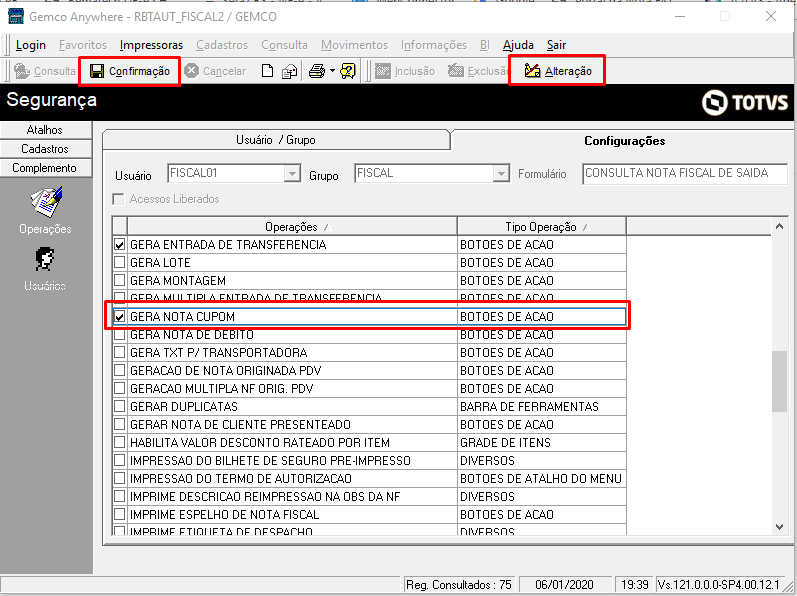
Task: Open the Movimentos menu
Action: click(x=354, y=45)
